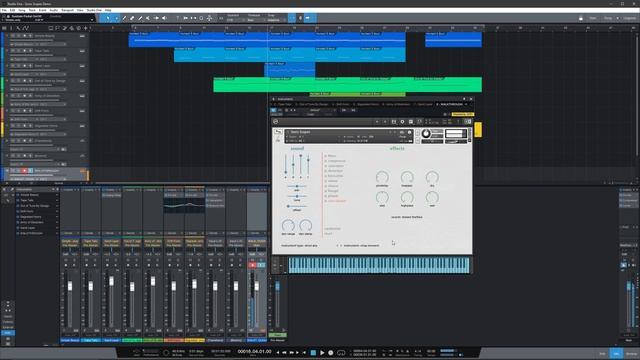Screen dimensions: 640x360
Task: Click transport time position display
Action: click(x=254, y=351)
